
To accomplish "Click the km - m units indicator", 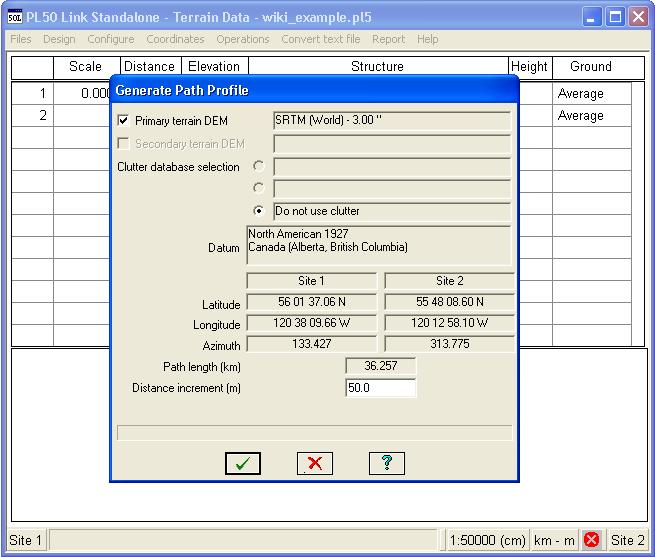I will tap(554, 540).
